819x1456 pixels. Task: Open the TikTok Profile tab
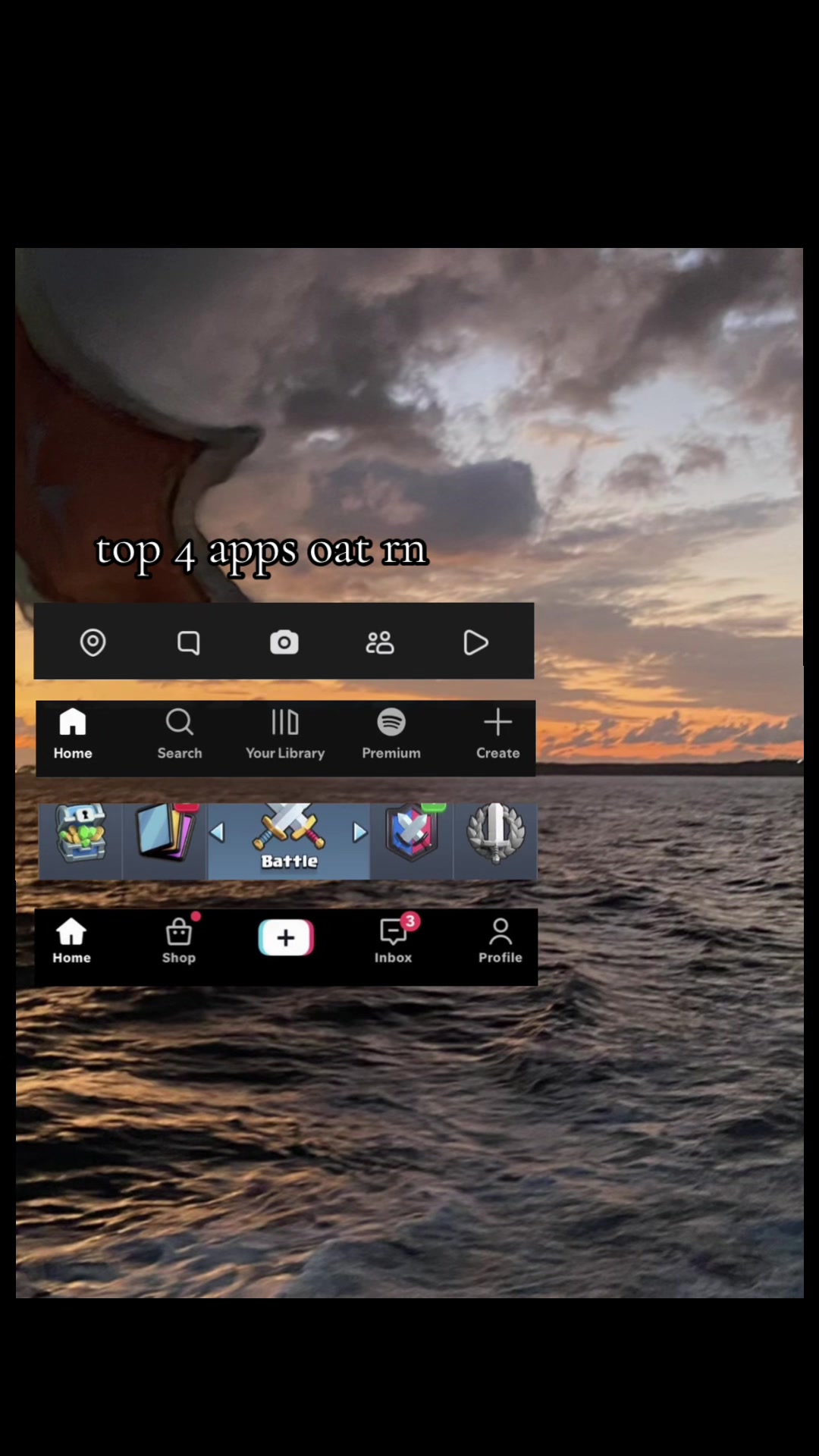click(500, 941)
